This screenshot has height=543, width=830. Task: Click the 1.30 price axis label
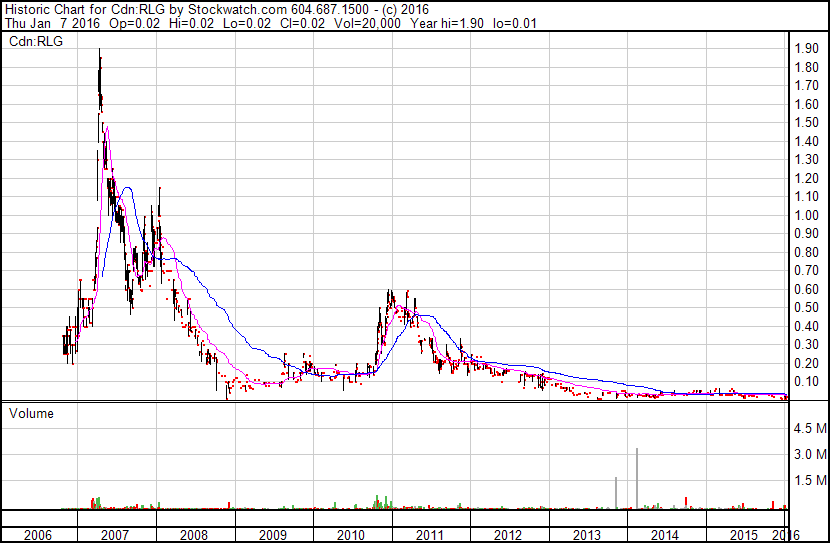(x=807, y=159)
